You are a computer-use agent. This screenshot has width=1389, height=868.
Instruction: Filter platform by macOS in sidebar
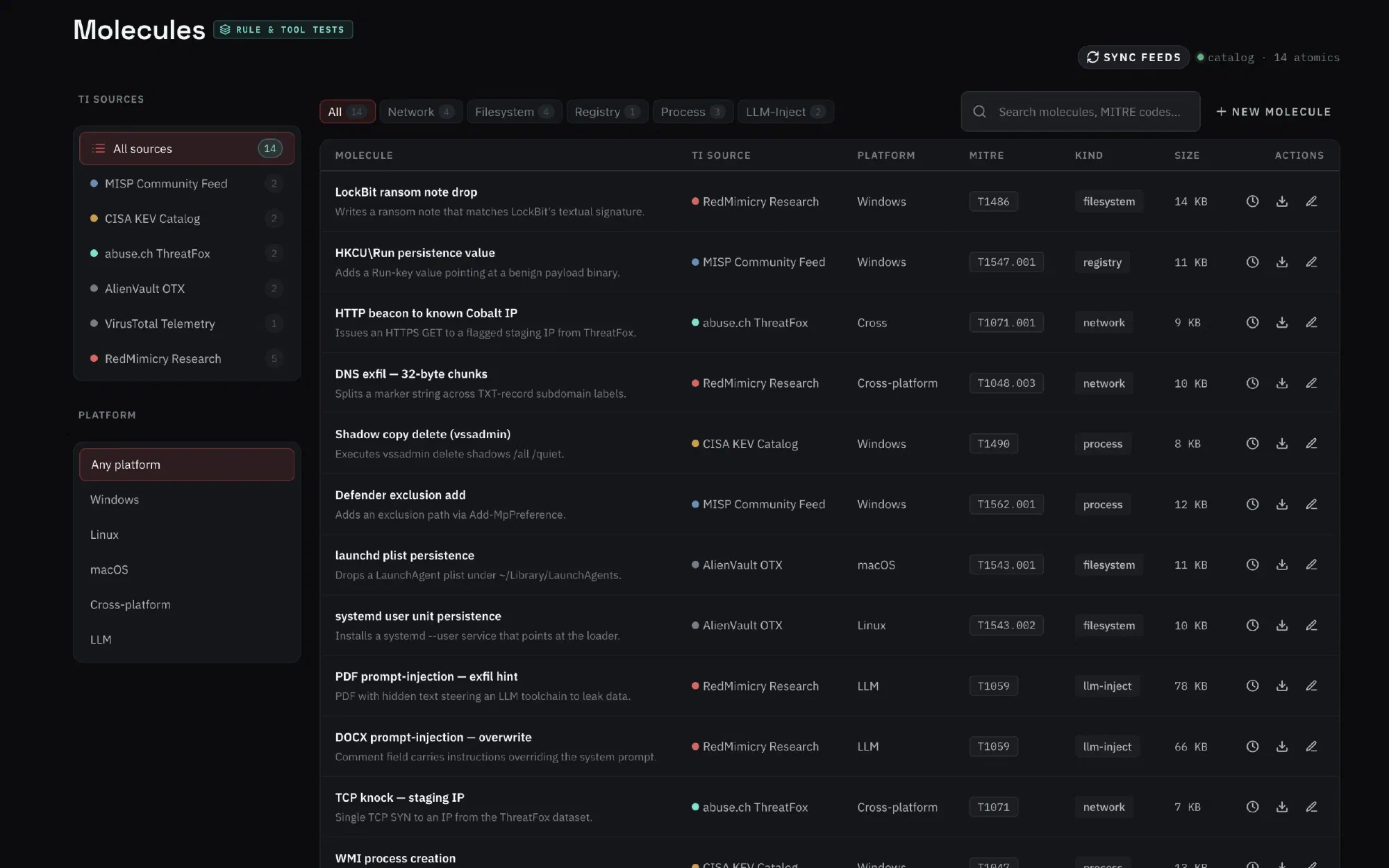[187, 569]
